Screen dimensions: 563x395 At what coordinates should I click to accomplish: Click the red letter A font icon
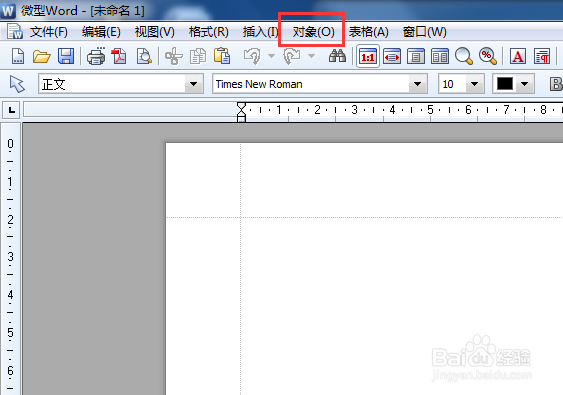pyautogui.click(x=517, y=56)
